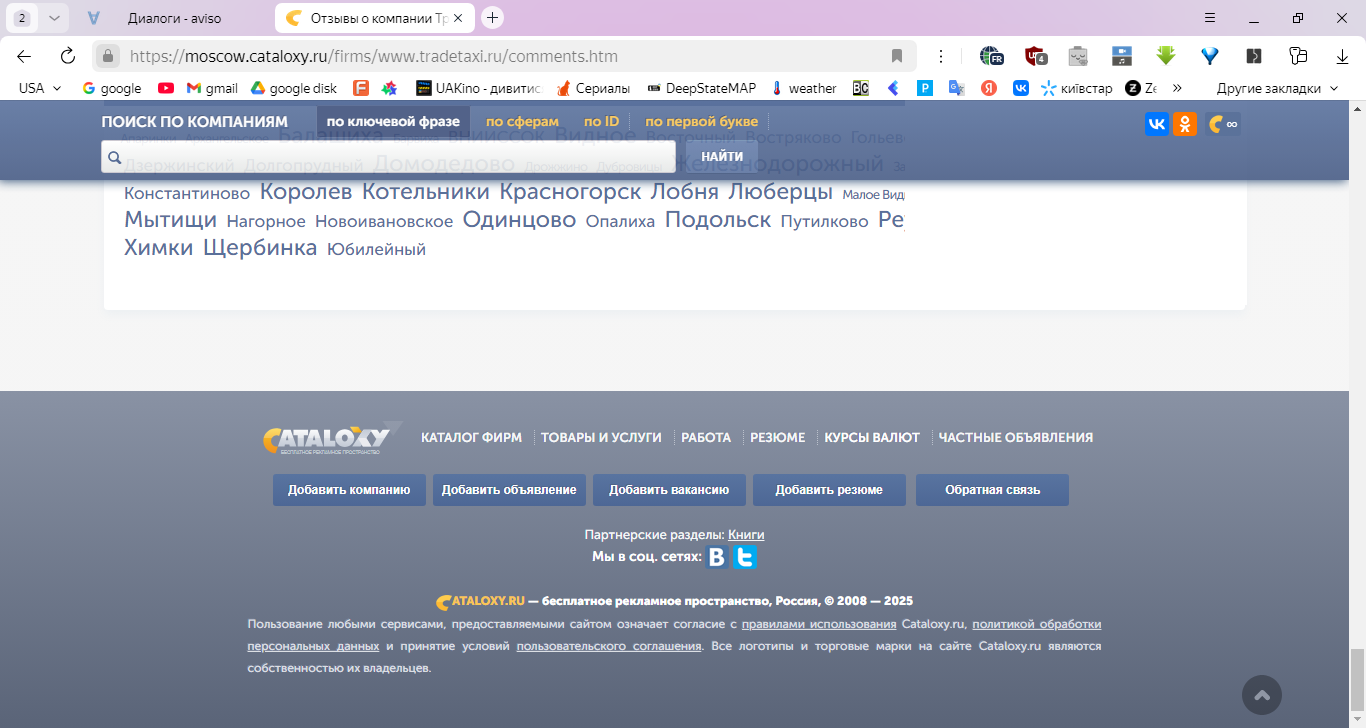Open the Одинцово city link
1366x728 pixels.
click(519, 220)
